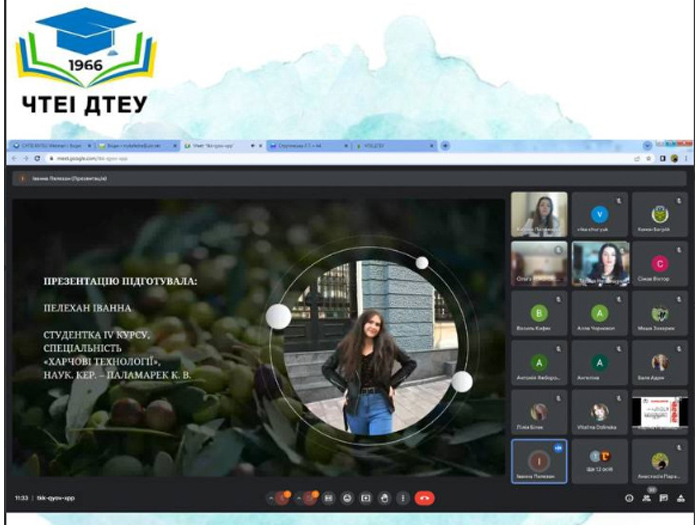Reload the page with the browser refresh icon
The image size is (700, 525).
click(x=38, y=158)
